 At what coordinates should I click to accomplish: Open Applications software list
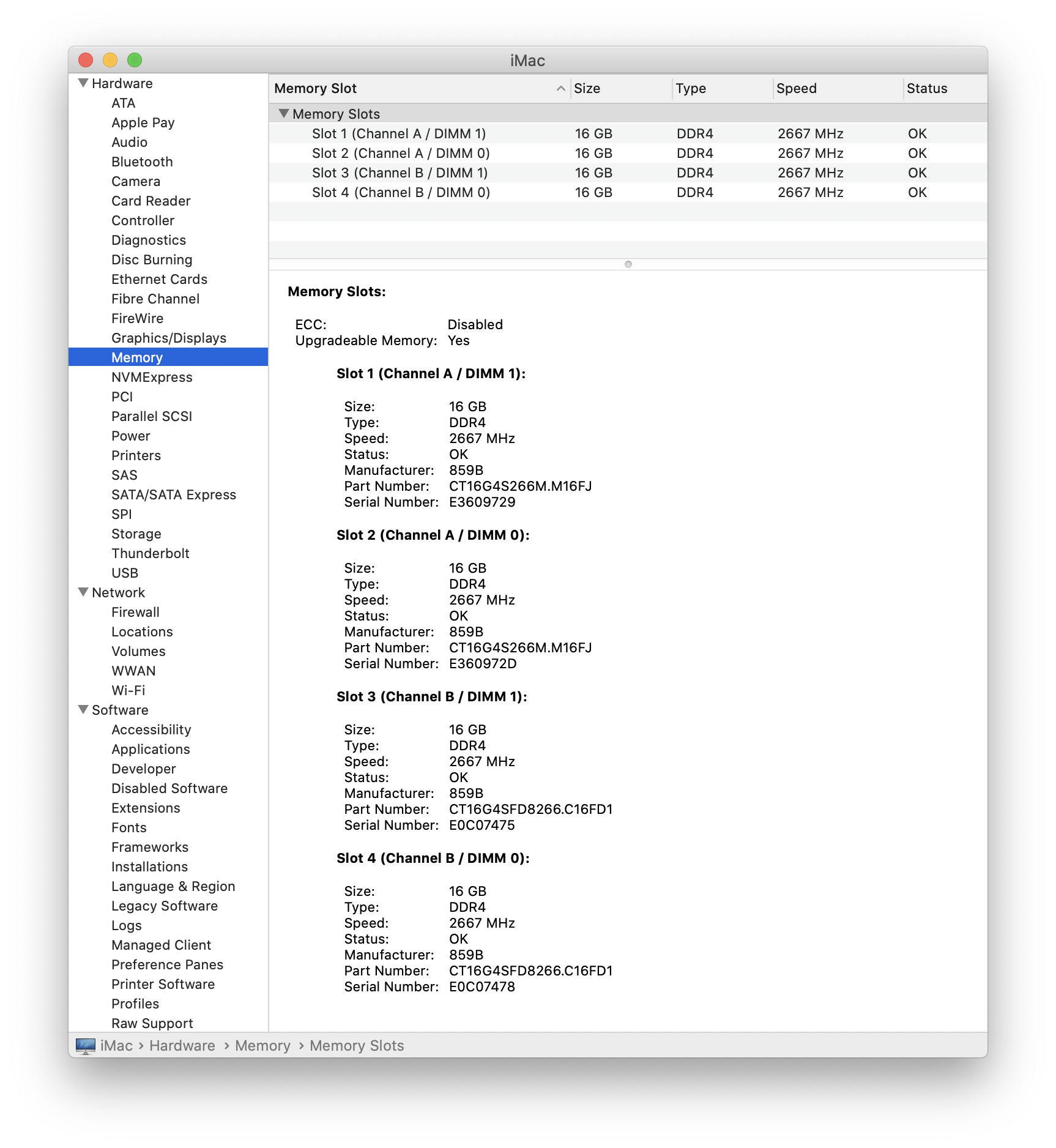point(151,749)
